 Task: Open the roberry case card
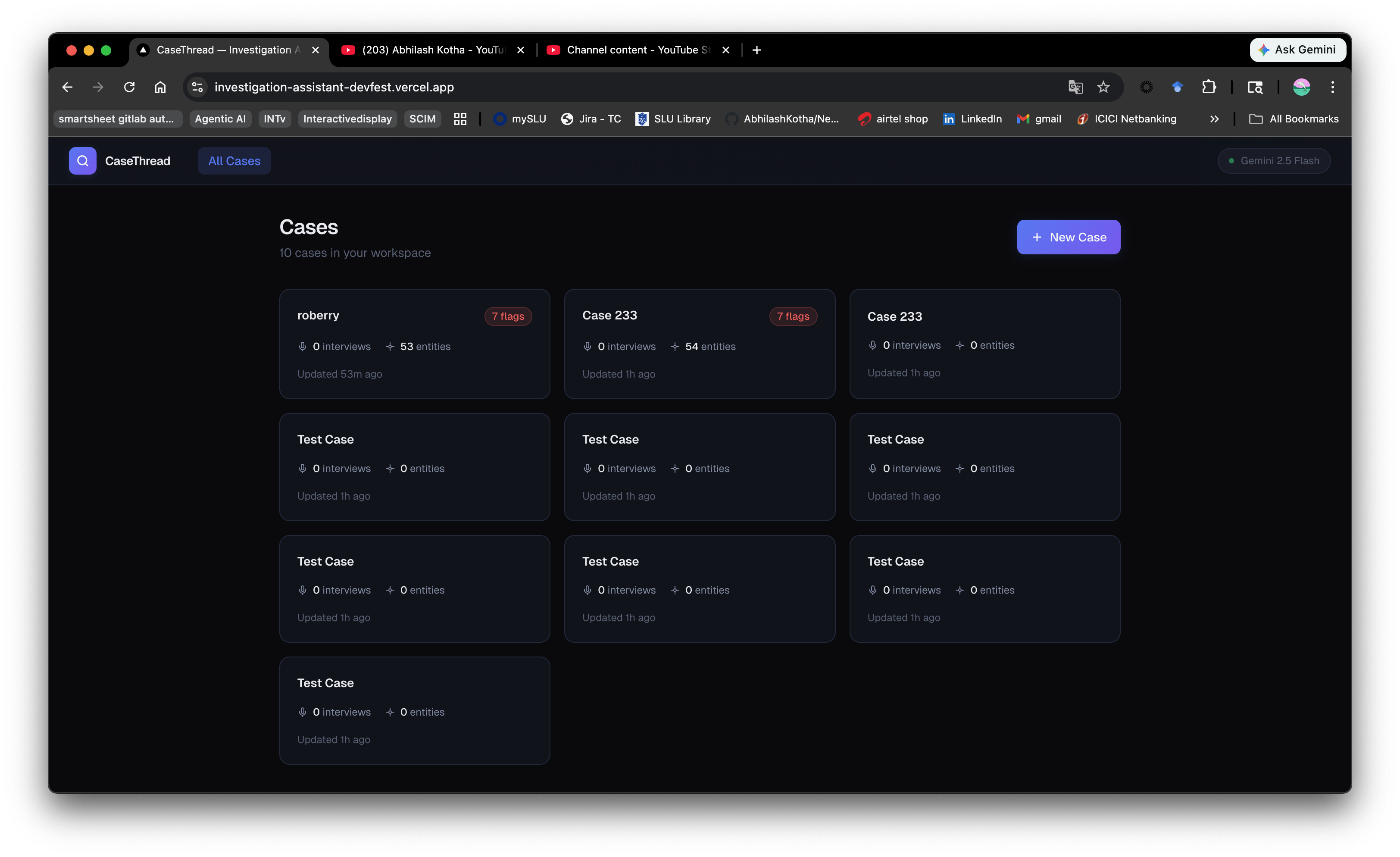pyautogui.click(x=414, y=344)
